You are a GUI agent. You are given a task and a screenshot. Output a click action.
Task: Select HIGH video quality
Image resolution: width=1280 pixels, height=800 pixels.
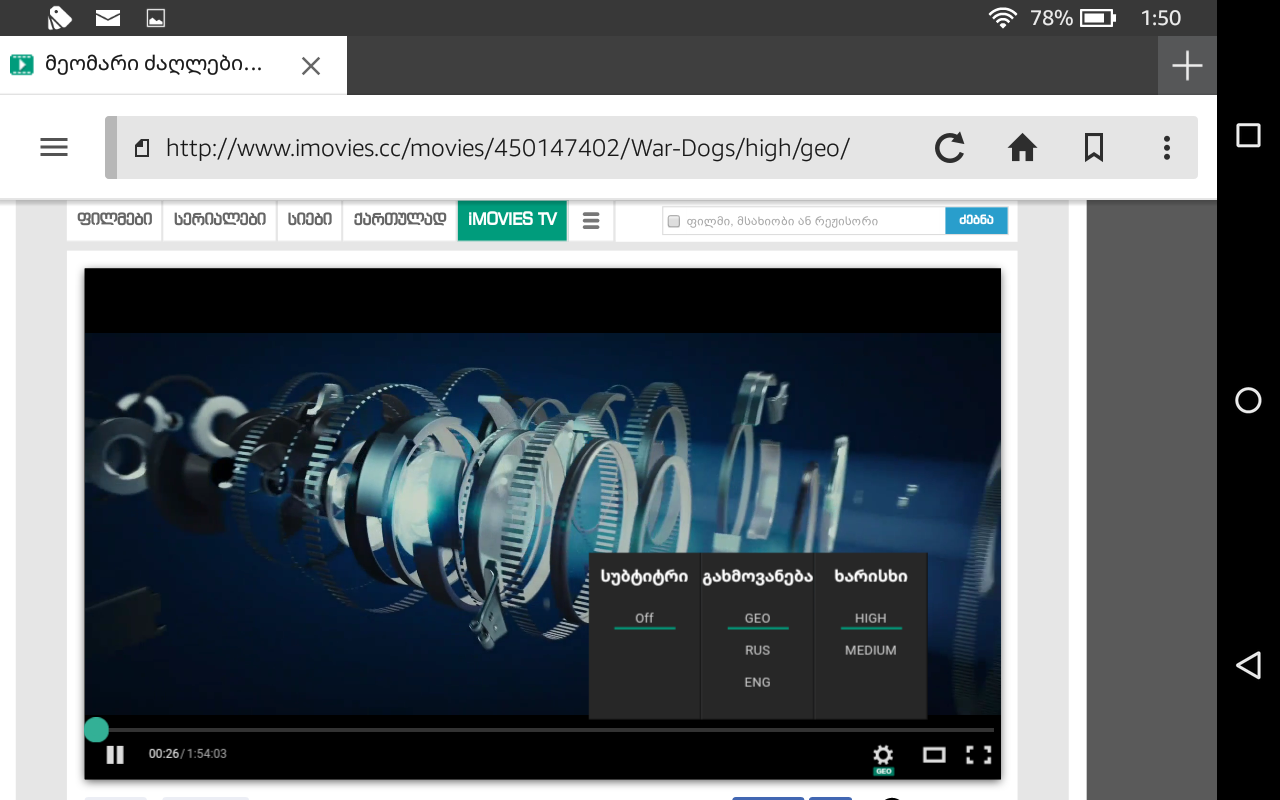[x=871, y=618]
